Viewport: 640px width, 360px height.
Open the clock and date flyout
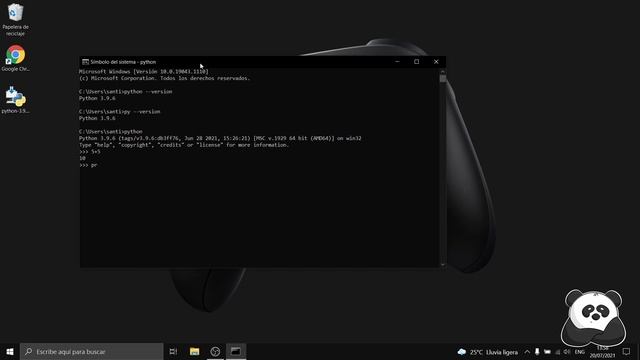(602, 352)
